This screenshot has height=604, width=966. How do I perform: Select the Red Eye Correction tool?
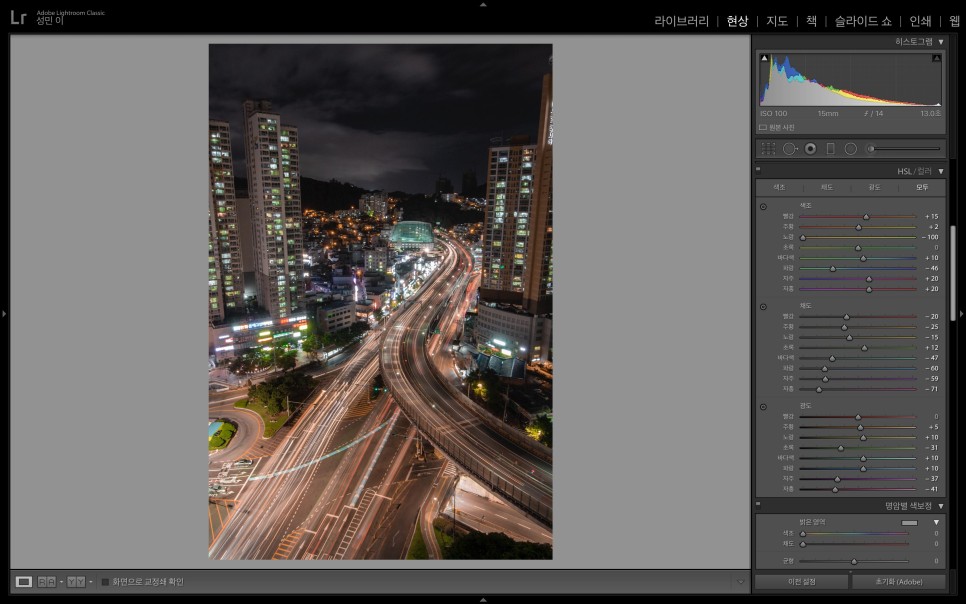click(x=810, y=149)
